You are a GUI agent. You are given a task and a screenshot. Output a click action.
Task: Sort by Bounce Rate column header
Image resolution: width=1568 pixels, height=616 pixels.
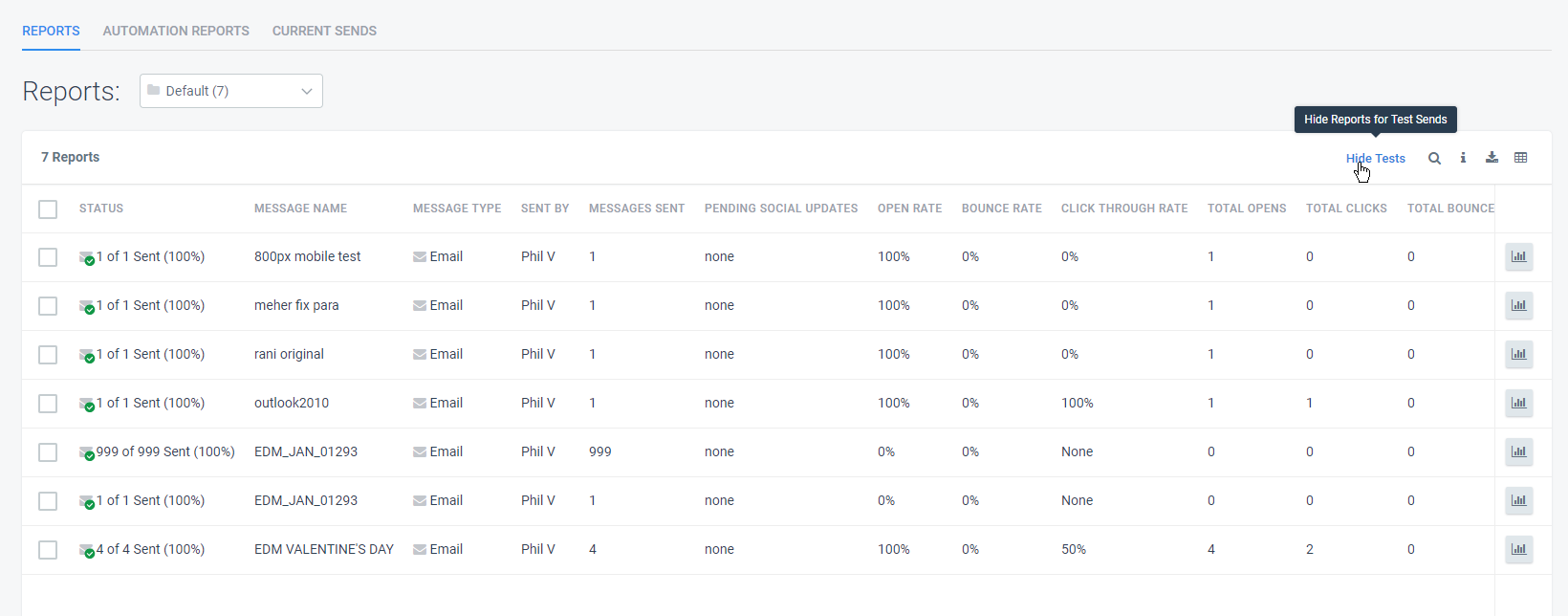pos(1001,209)
